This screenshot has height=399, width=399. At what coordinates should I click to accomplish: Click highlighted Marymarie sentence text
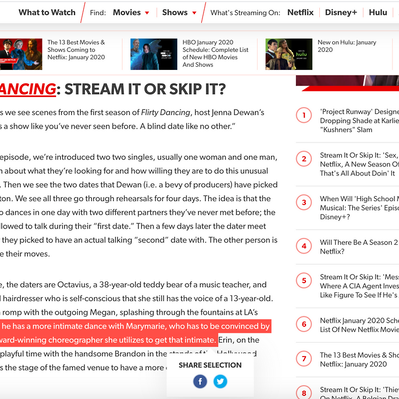click(135, 333)
